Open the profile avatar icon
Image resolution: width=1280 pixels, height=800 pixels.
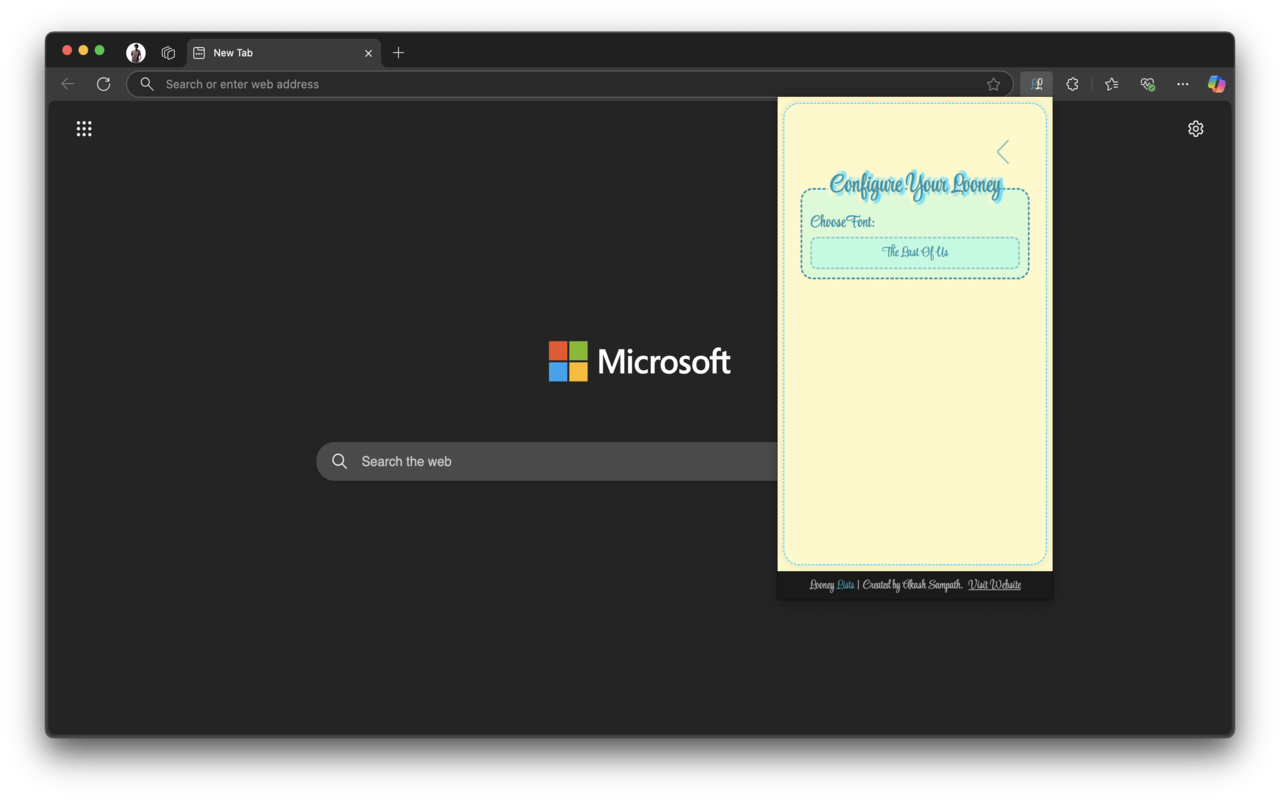136,52
